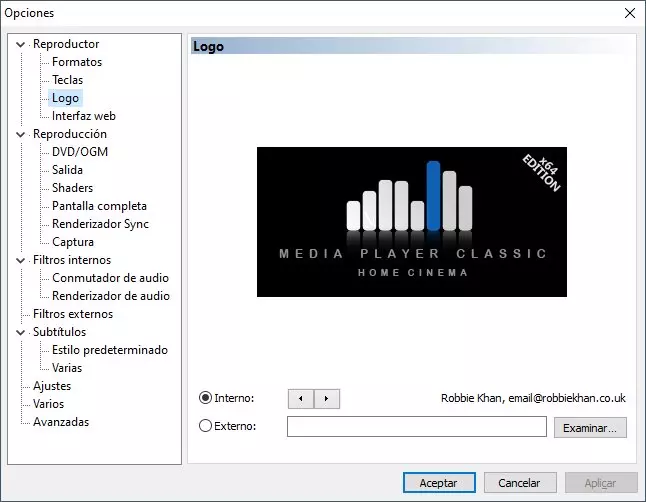Show the next internal logo
Screen dimensions: 646x502
327,399
